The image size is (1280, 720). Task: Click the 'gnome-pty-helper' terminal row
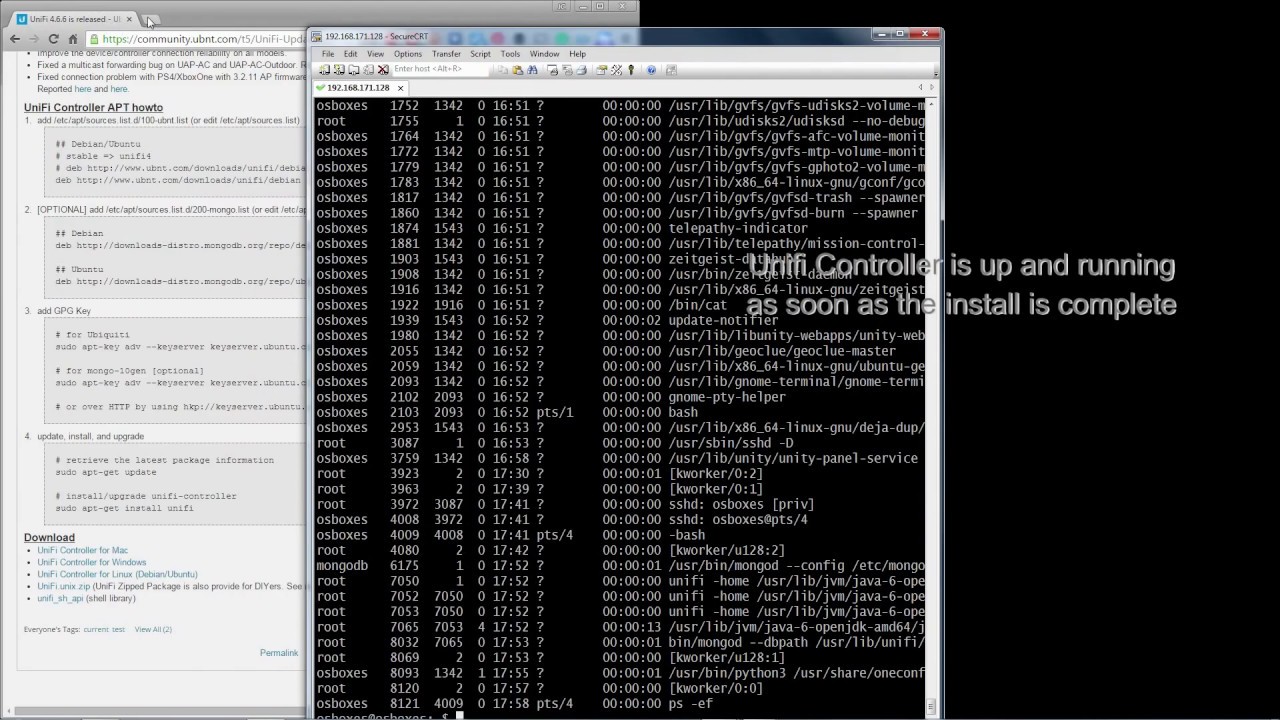click(620, 397)
